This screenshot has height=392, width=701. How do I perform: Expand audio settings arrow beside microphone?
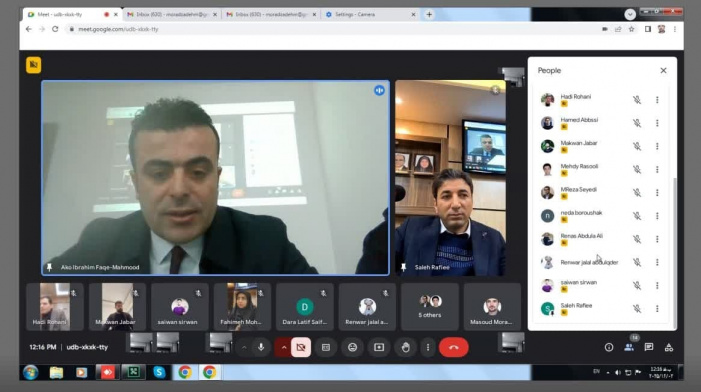coord(244,347)
